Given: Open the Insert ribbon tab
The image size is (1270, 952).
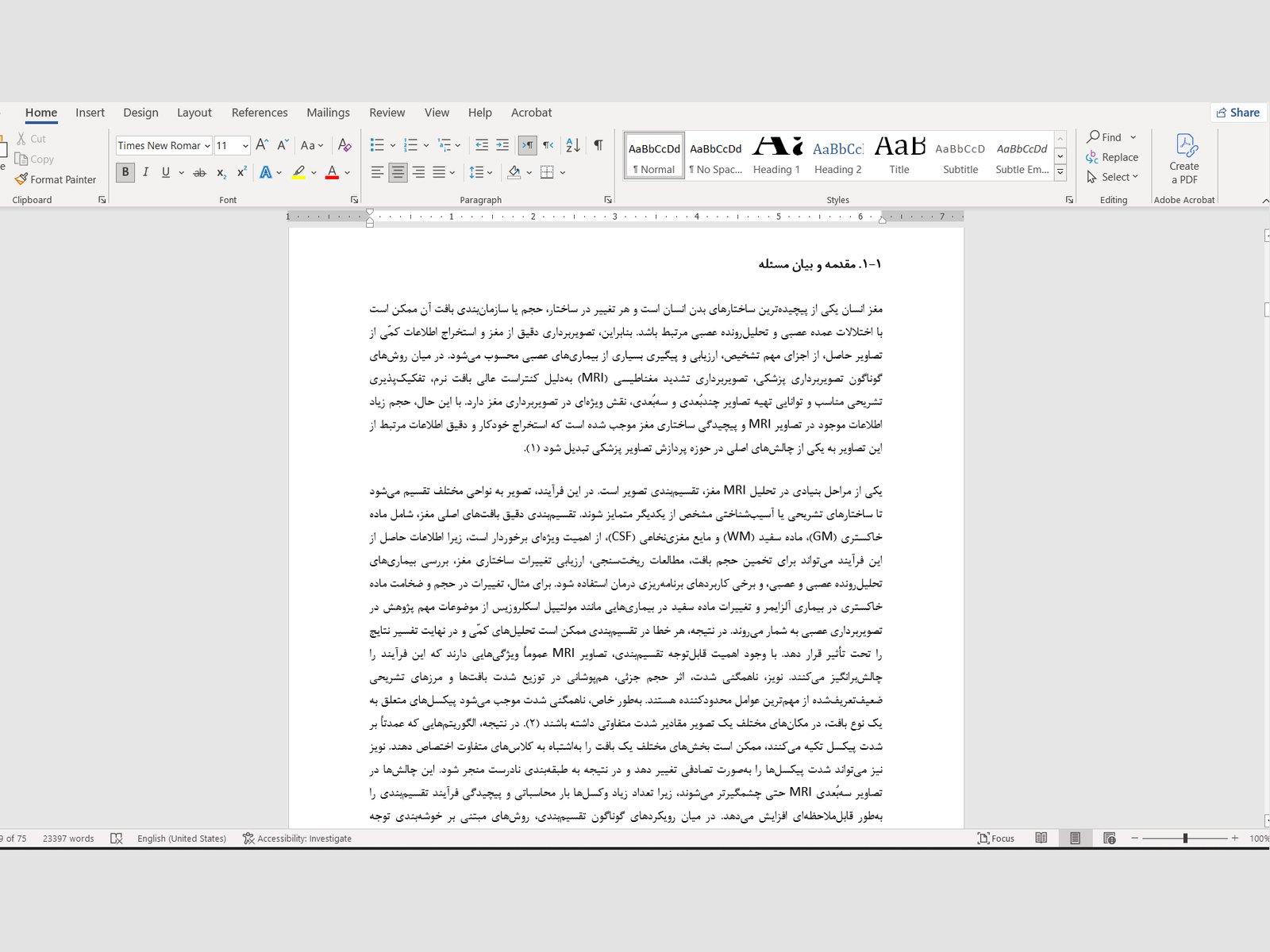Looking at the screenshot, I should (90, 113).
